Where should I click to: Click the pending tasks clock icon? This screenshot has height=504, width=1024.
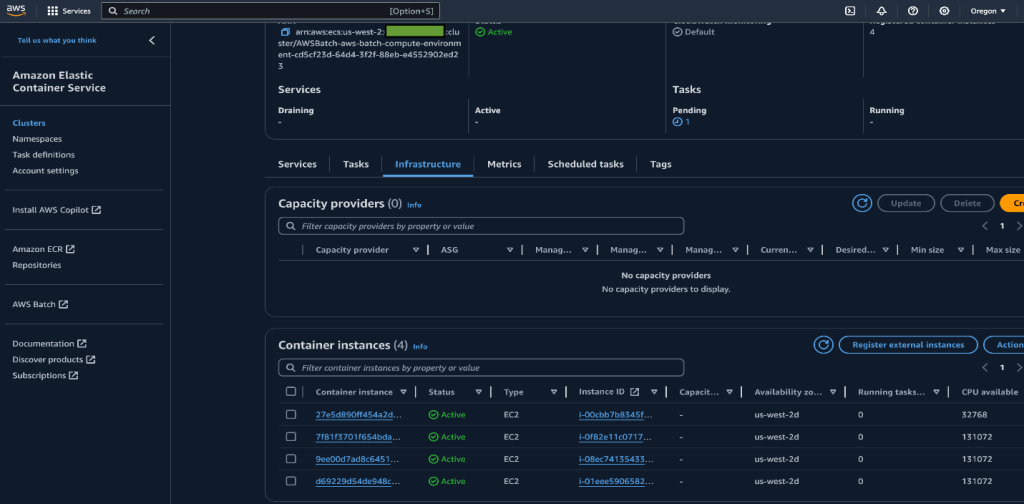click(x=677, y=122)
